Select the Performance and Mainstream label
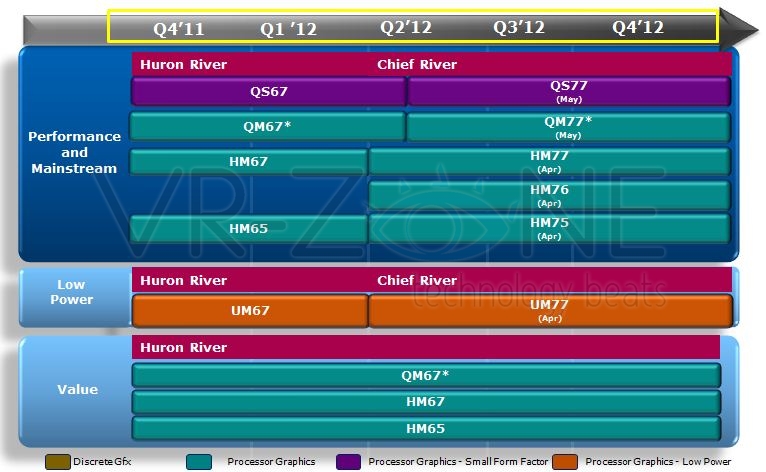 point(74,152)
